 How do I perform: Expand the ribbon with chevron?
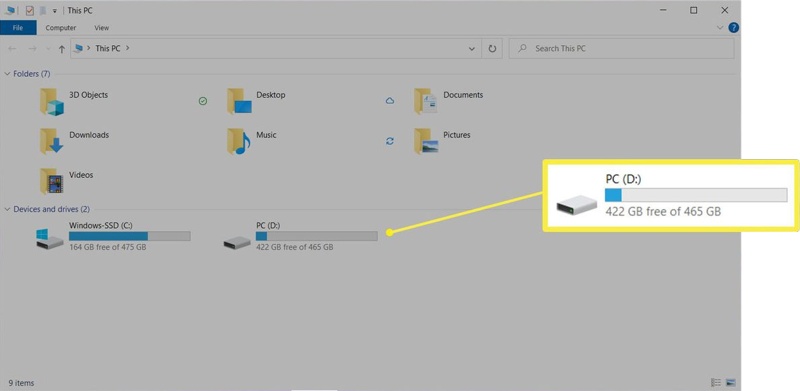(x=720, y=28)
